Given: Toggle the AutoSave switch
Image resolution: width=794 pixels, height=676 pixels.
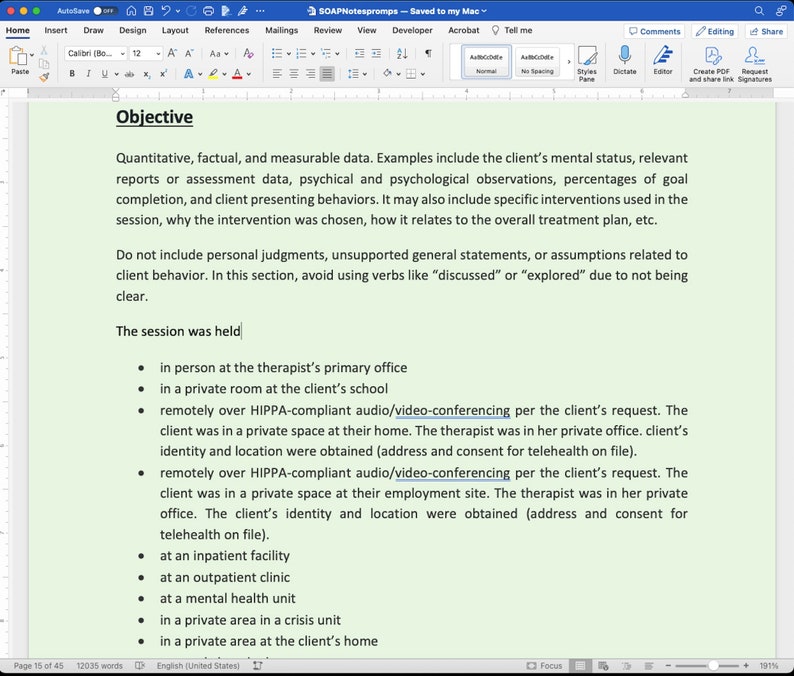Looking at the screenshot, I should click(x=105, y=11).
